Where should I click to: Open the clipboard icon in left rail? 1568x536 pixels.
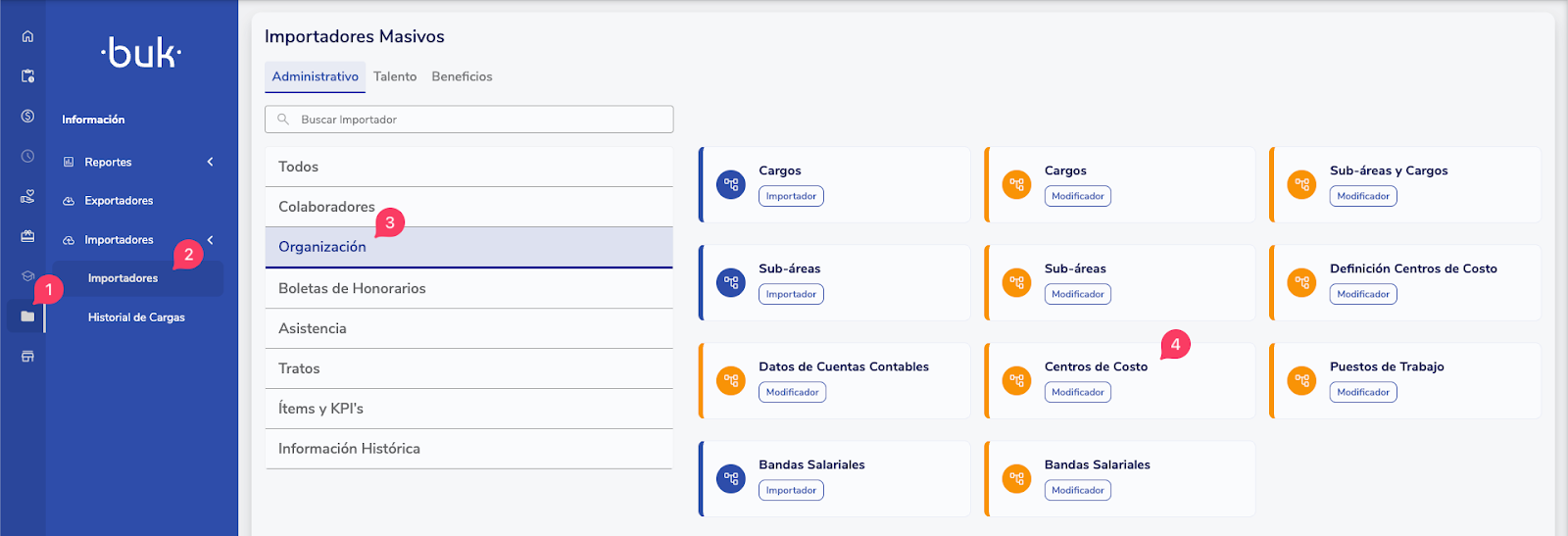click(x=27, y=75)
